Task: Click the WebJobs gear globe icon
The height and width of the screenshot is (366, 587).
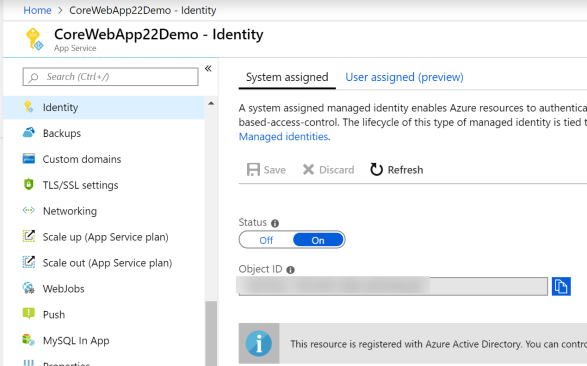Action: click(28, 288)
